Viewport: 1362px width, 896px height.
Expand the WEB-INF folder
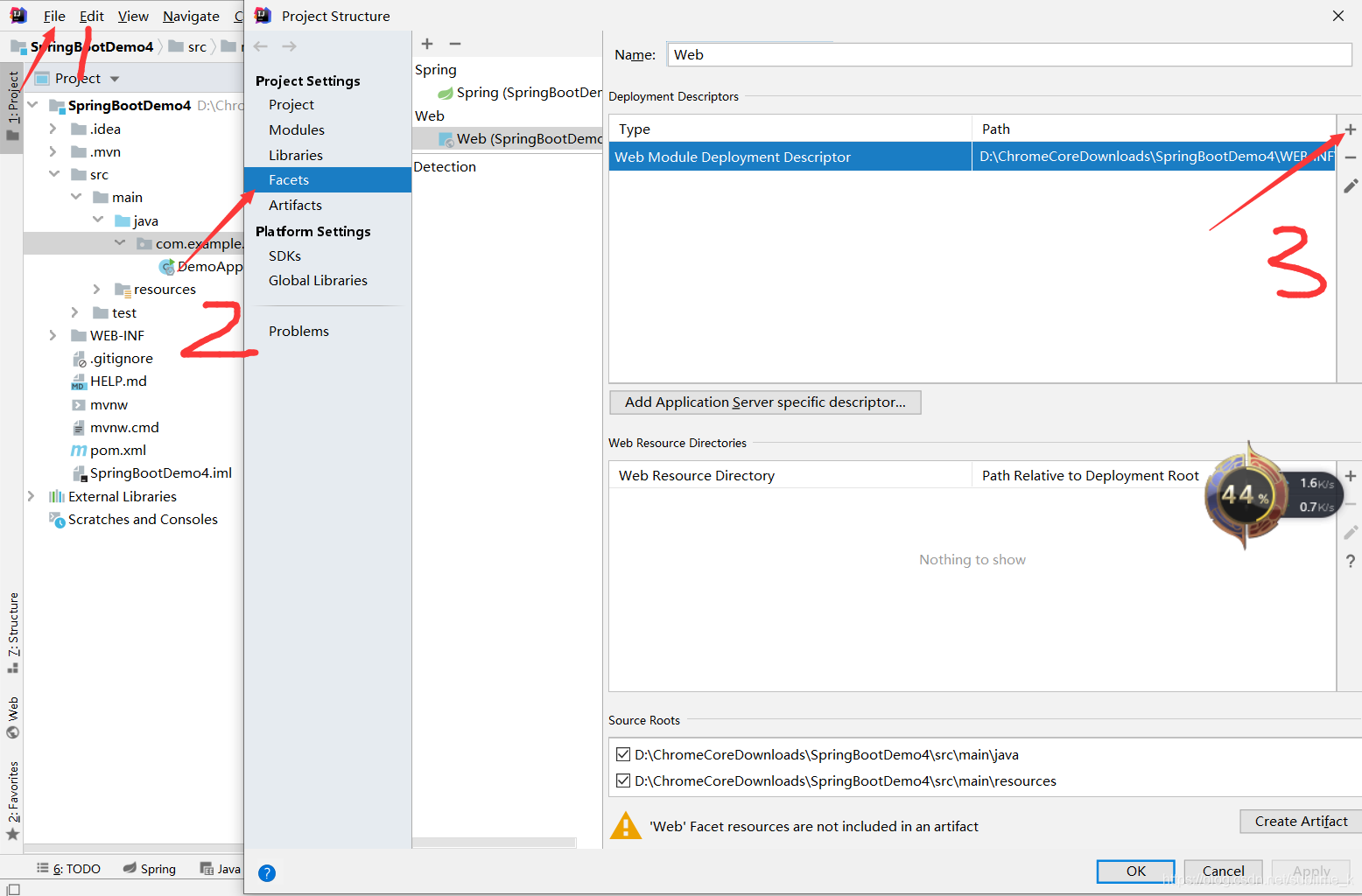pyautogui.click(x=53, y=335)
